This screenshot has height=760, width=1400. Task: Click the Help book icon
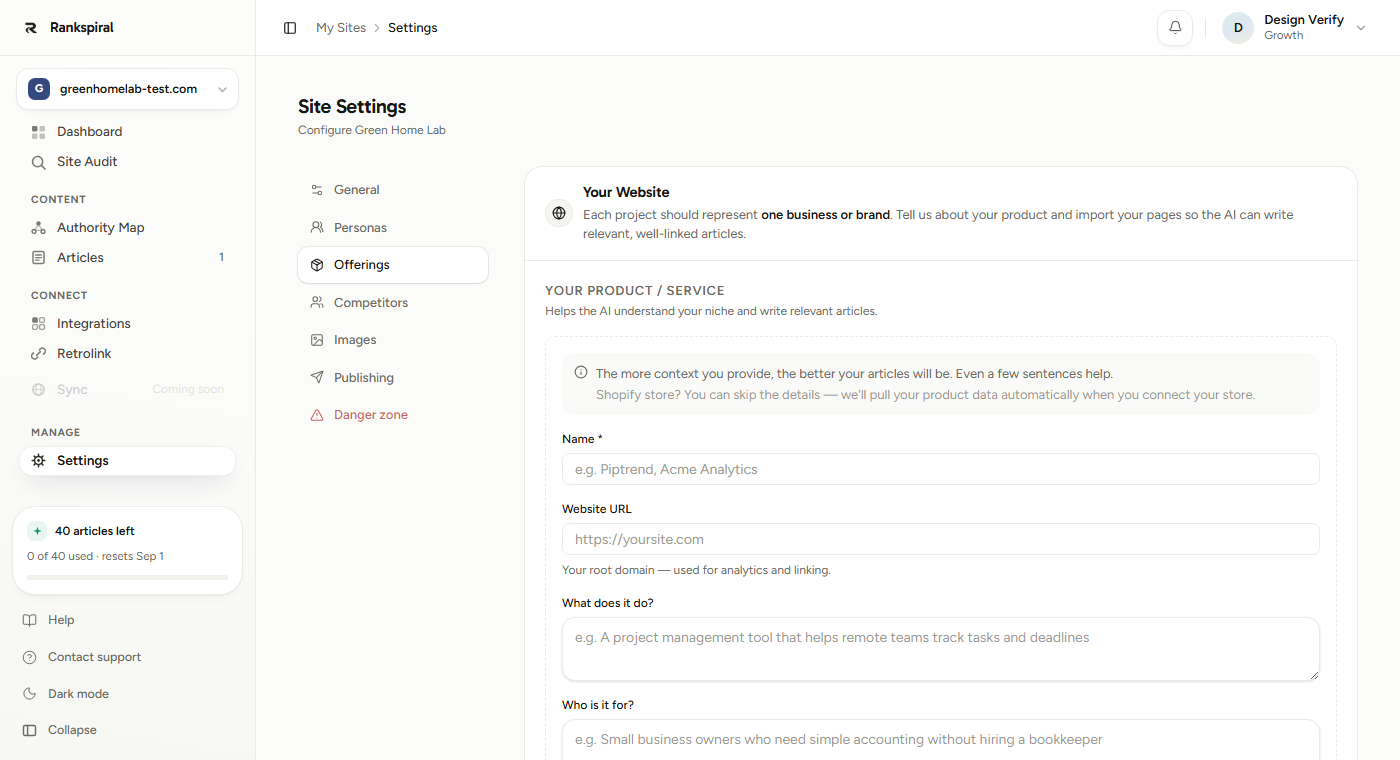tap(30, 620)
